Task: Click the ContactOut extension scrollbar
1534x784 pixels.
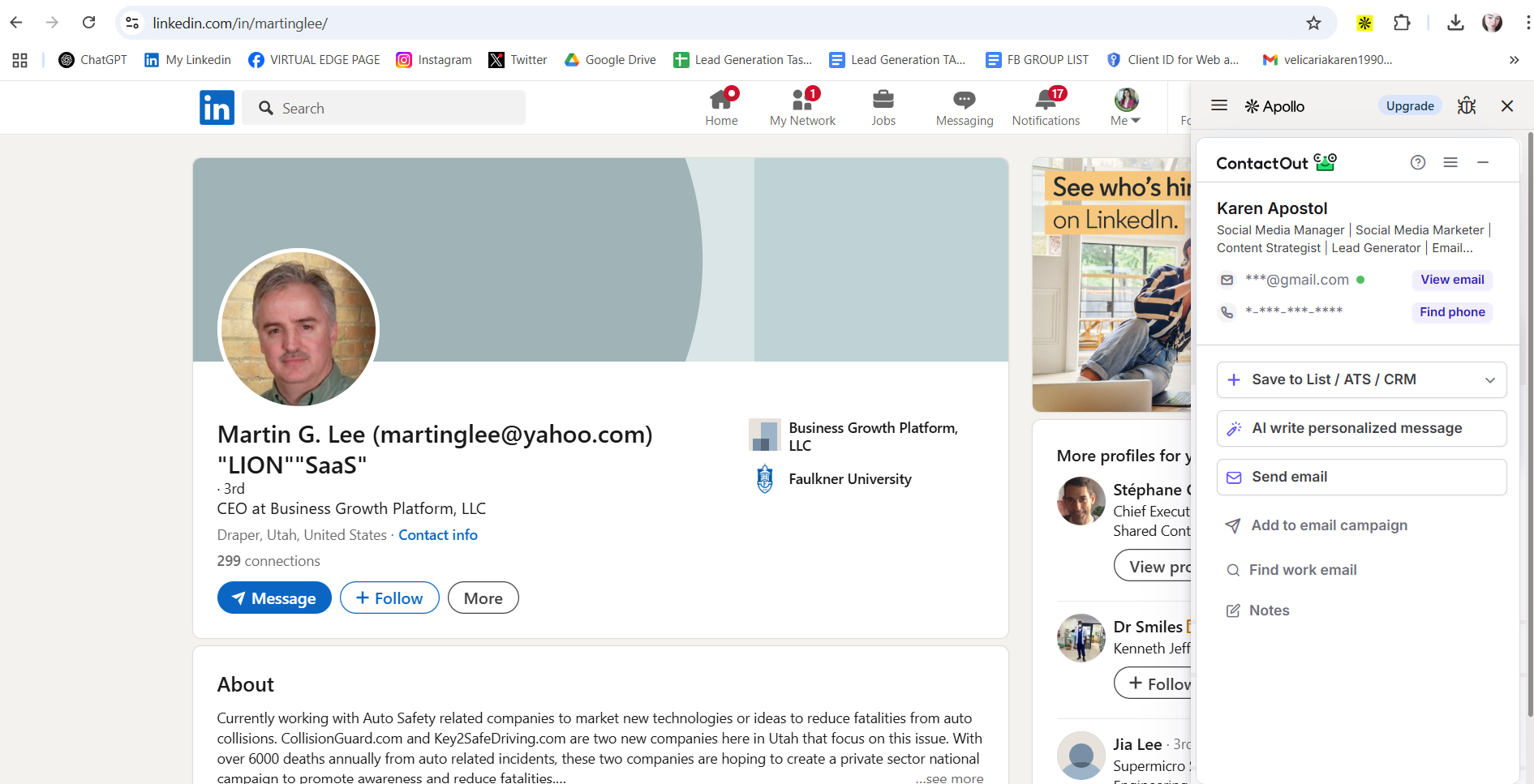Action: click(1530, 423)
